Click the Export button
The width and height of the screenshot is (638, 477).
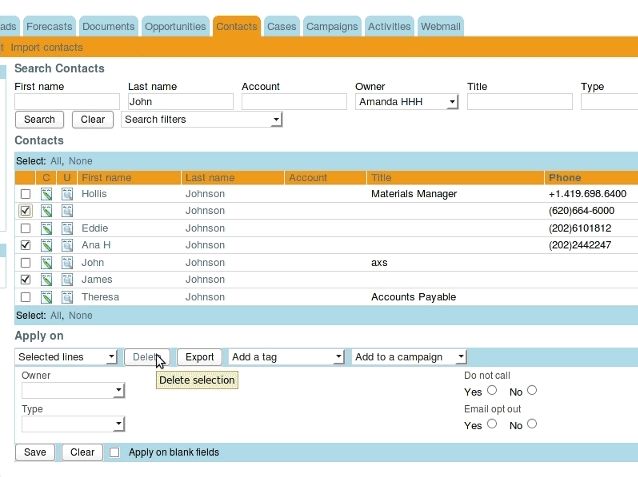199,357
